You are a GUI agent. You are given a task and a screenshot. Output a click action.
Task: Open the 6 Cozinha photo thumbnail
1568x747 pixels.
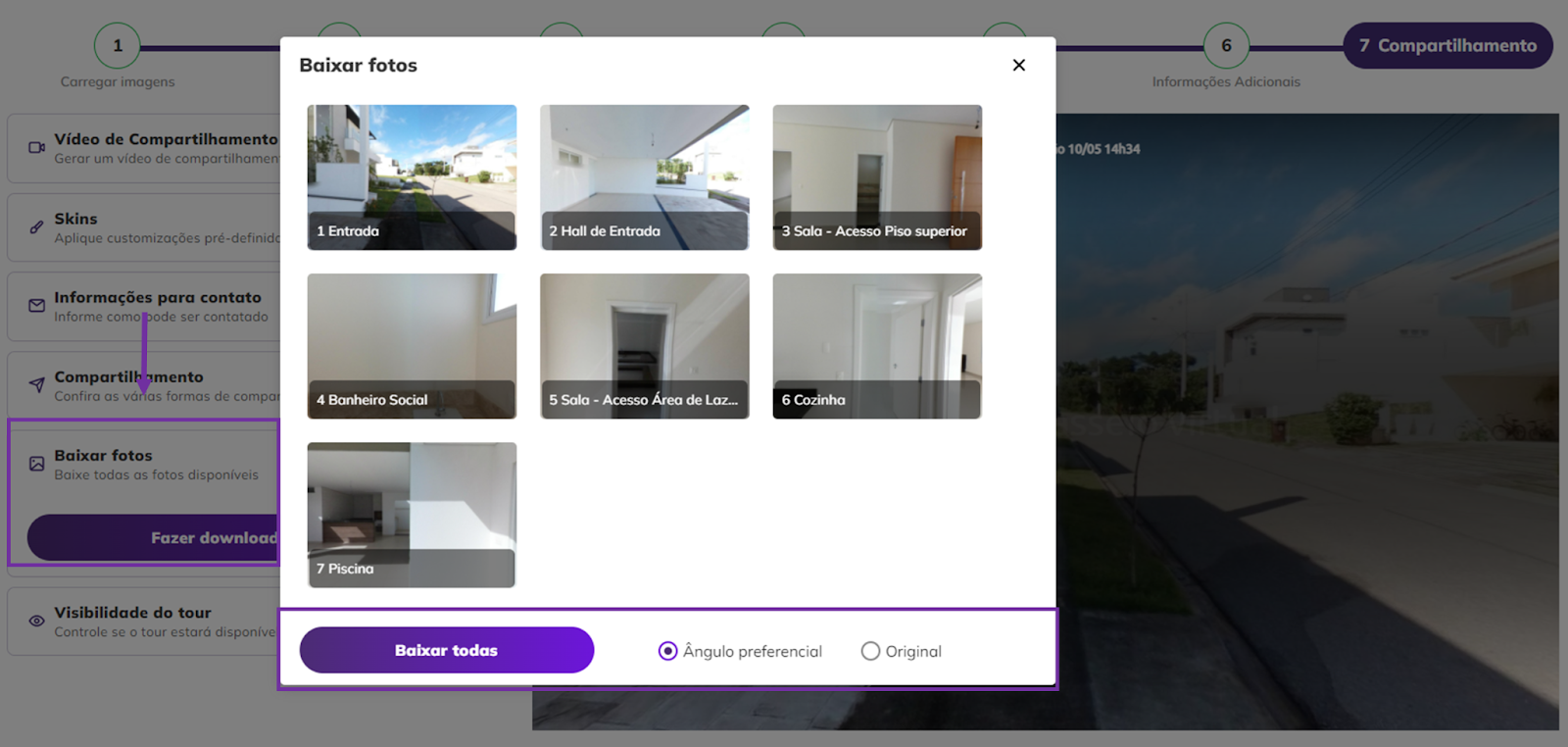877,346
